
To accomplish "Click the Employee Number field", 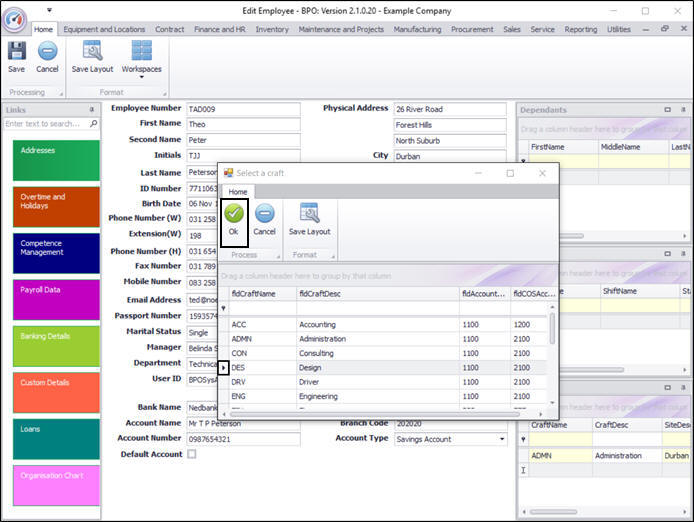I will click(243, 109).
